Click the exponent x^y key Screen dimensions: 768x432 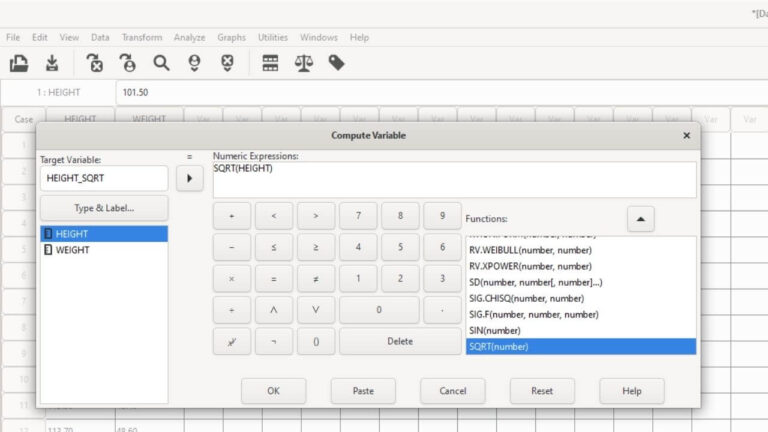coord(232,341)
